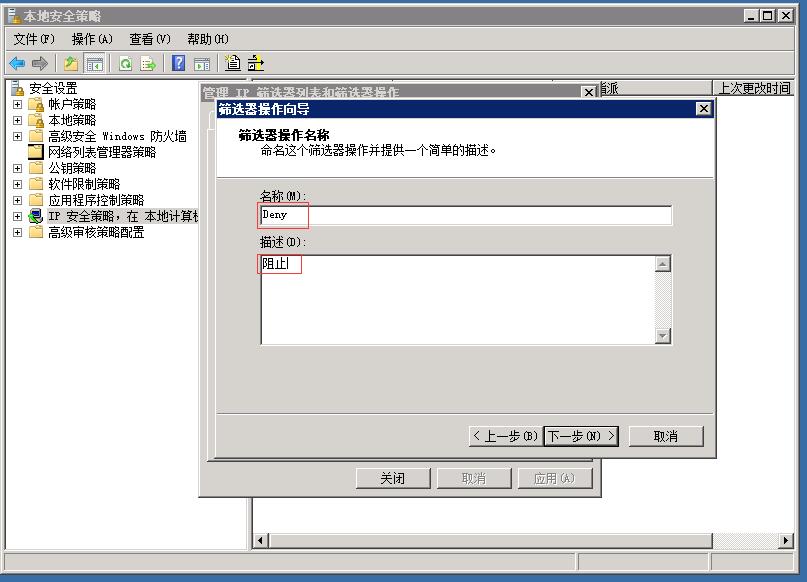Image resolution: width=807 pixels, height=582 pixels.
Task: Expand the 本地策略 tree node
Action: [x=16, y=118]
